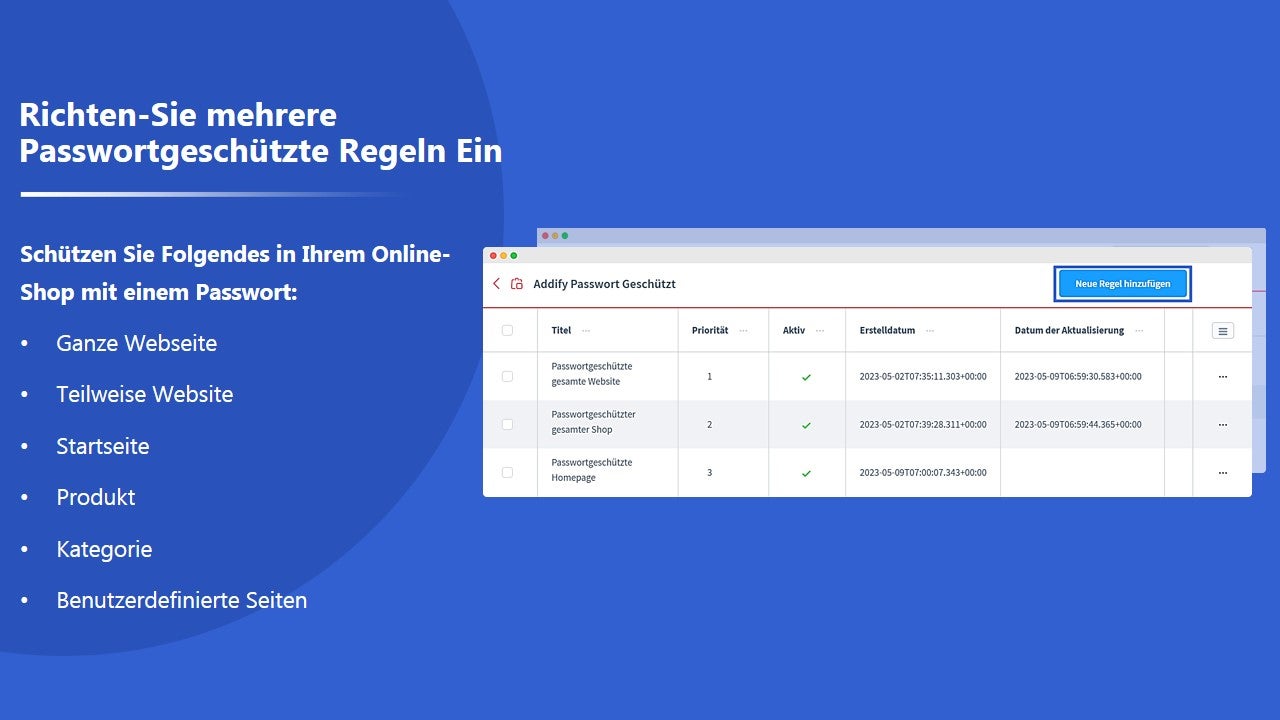Click green dot of the background window
1280x720 pixels.
(x=565, y=236)
